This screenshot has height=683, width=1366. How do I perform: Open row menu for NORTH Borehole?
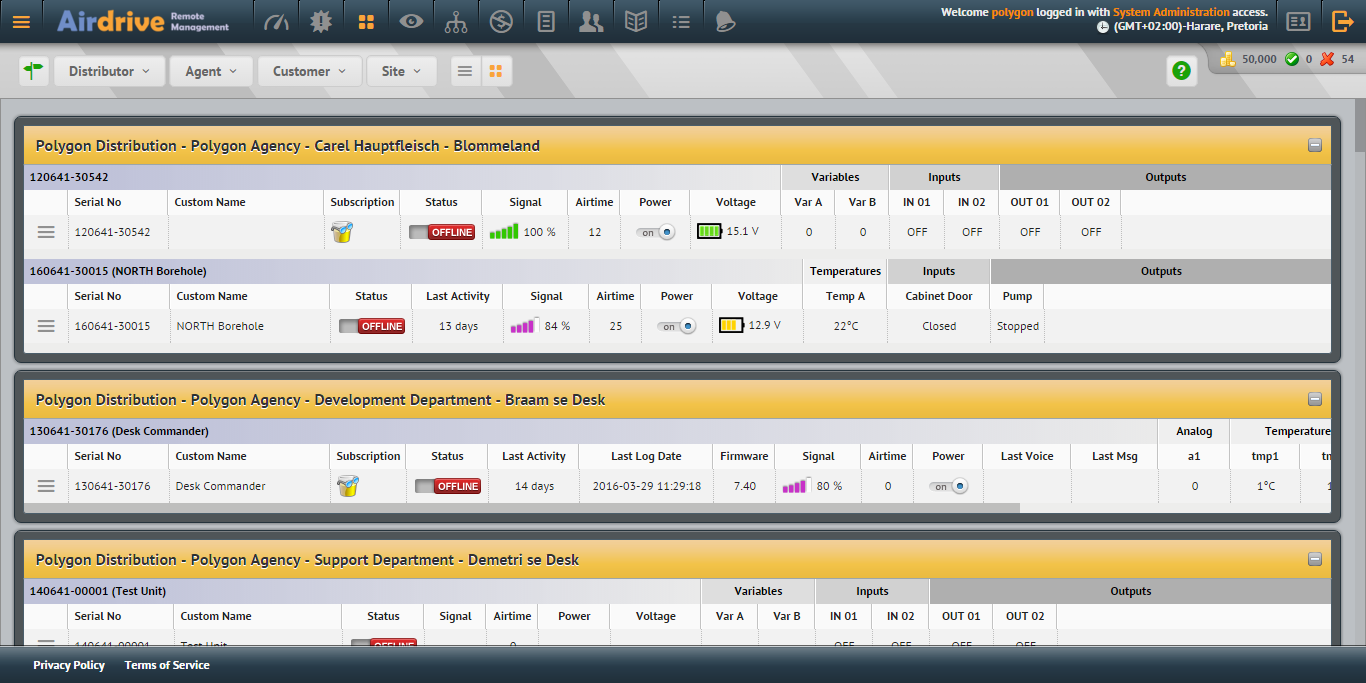tap(46, 326)
